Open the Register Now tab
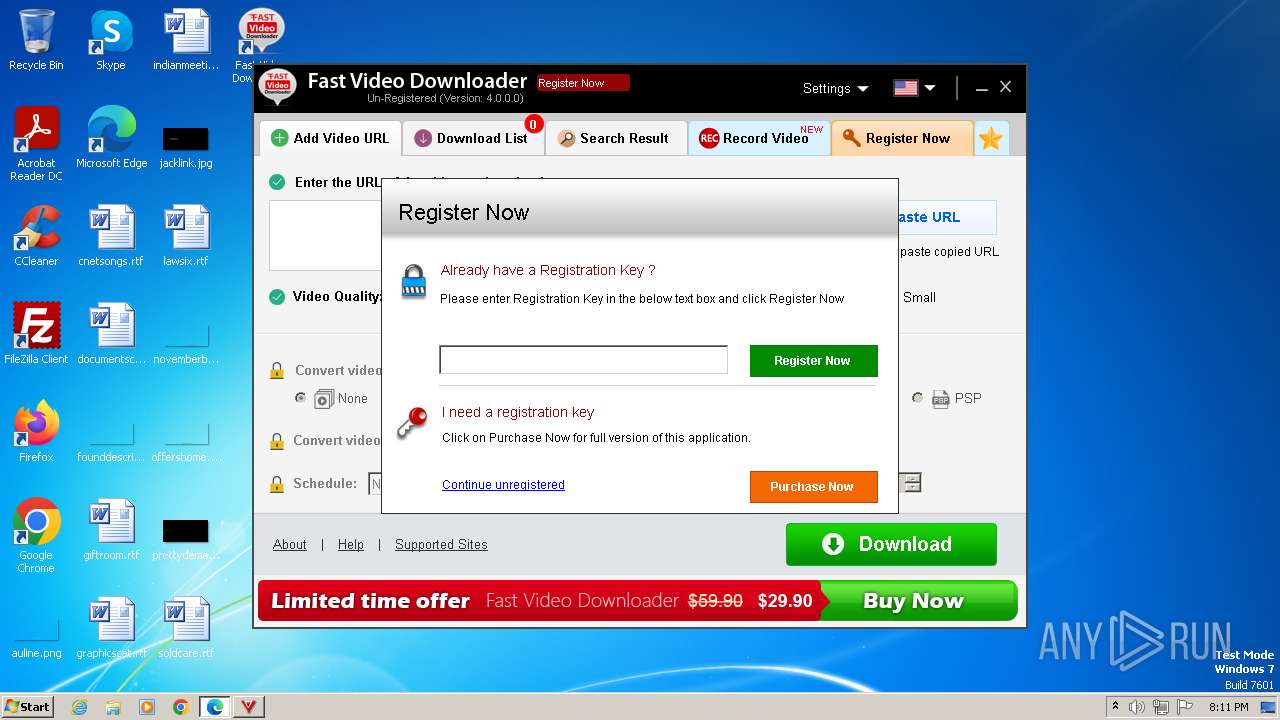The width and height of the screenshot is (1280, 720). click(901, 138)
